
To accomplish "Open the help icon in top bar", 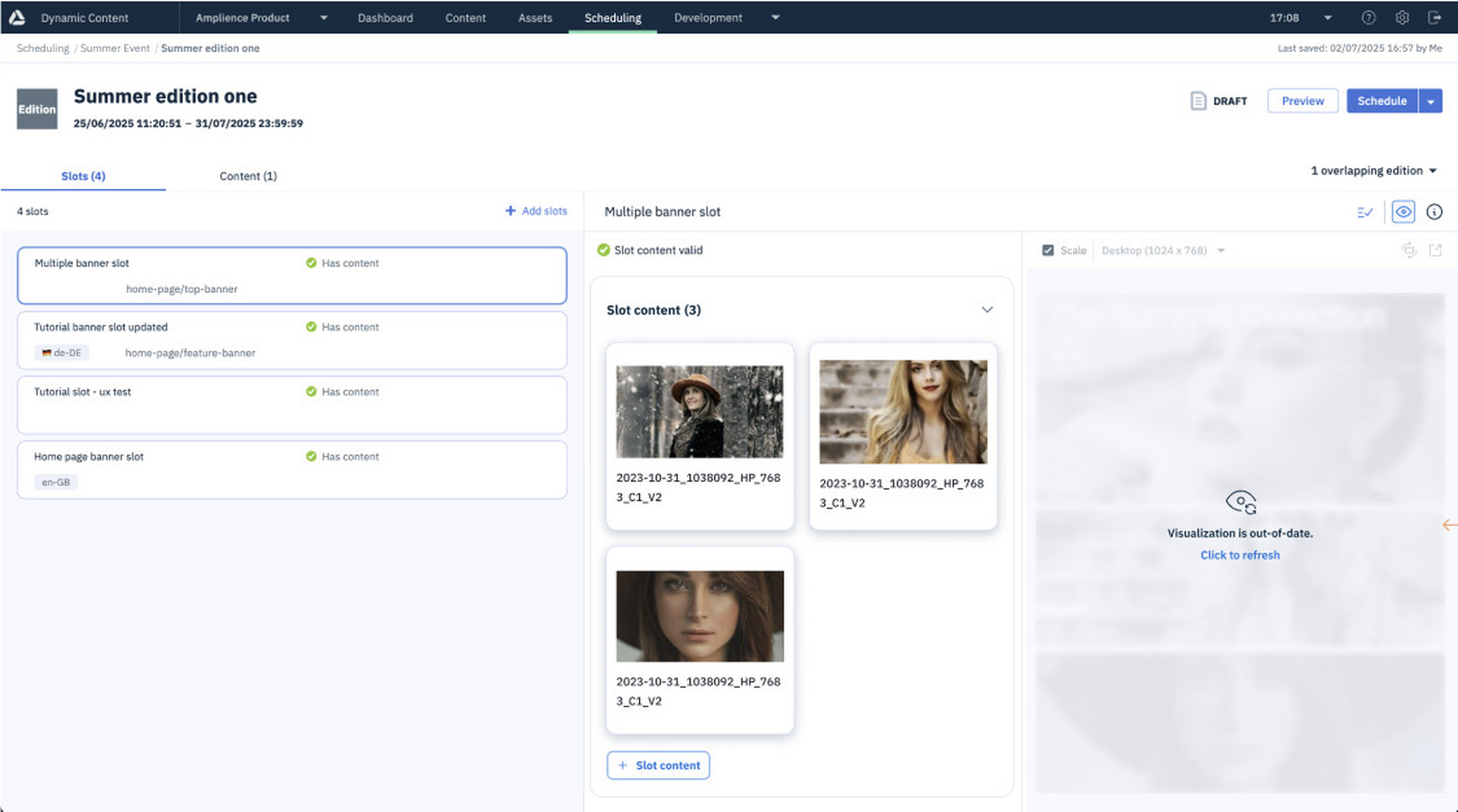I will [x=1368, y=18].
